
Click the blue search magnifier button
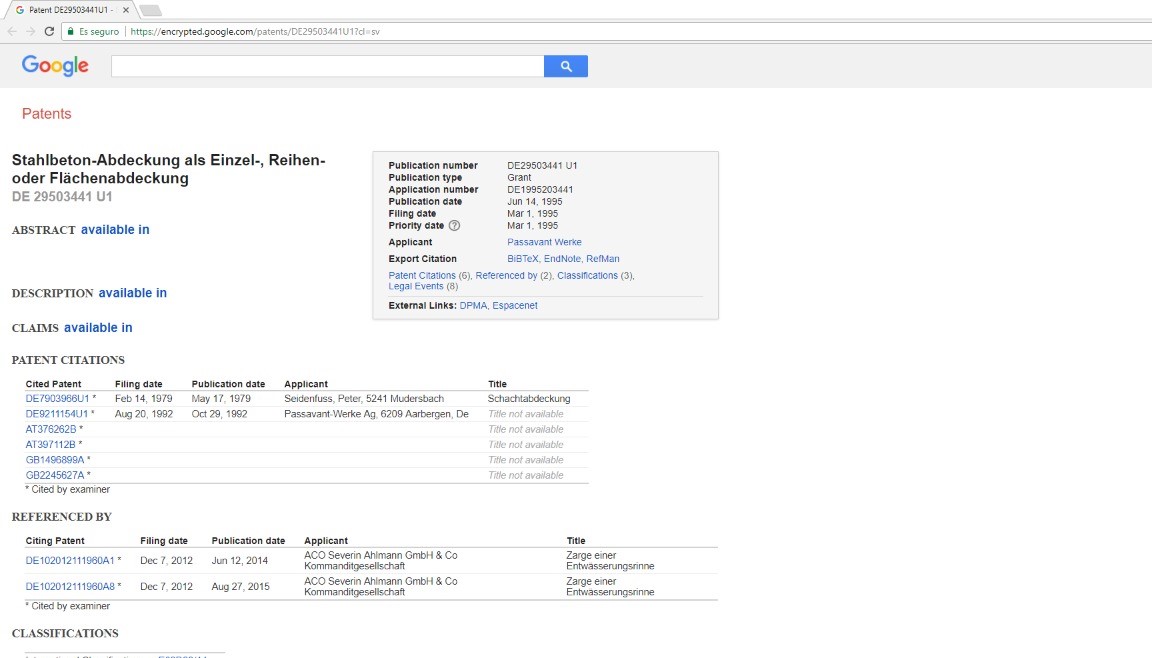566,66
